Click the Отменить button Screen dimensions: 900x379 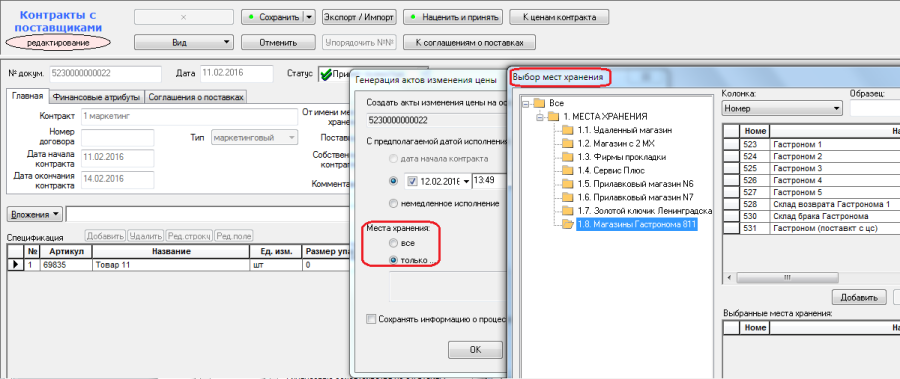click(278, 42)
